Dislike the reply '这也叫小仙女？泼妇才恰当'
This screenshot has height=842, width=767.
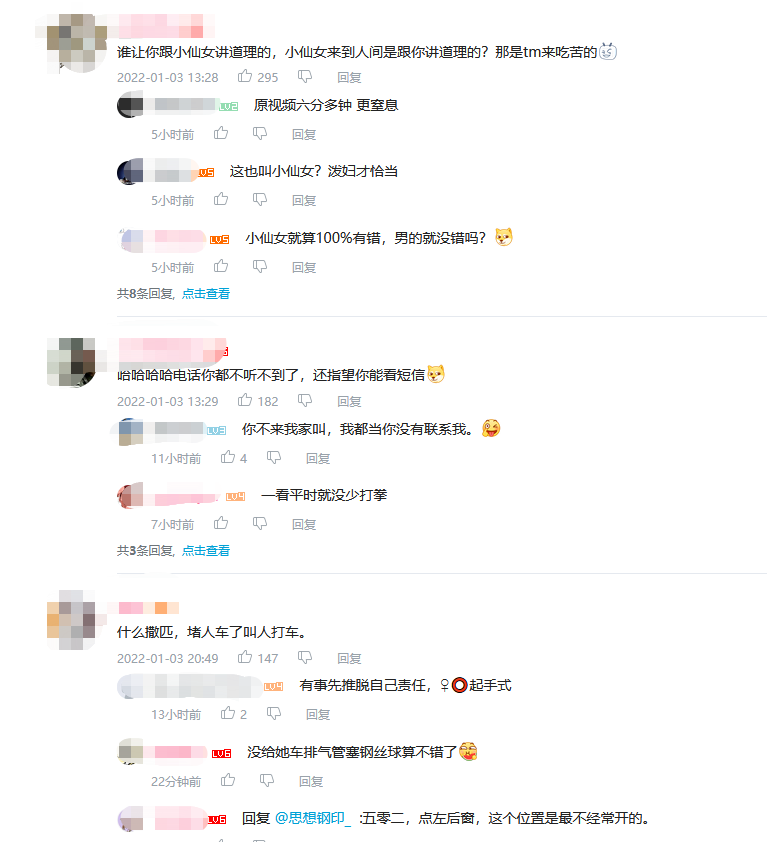(x=260, y=200)
